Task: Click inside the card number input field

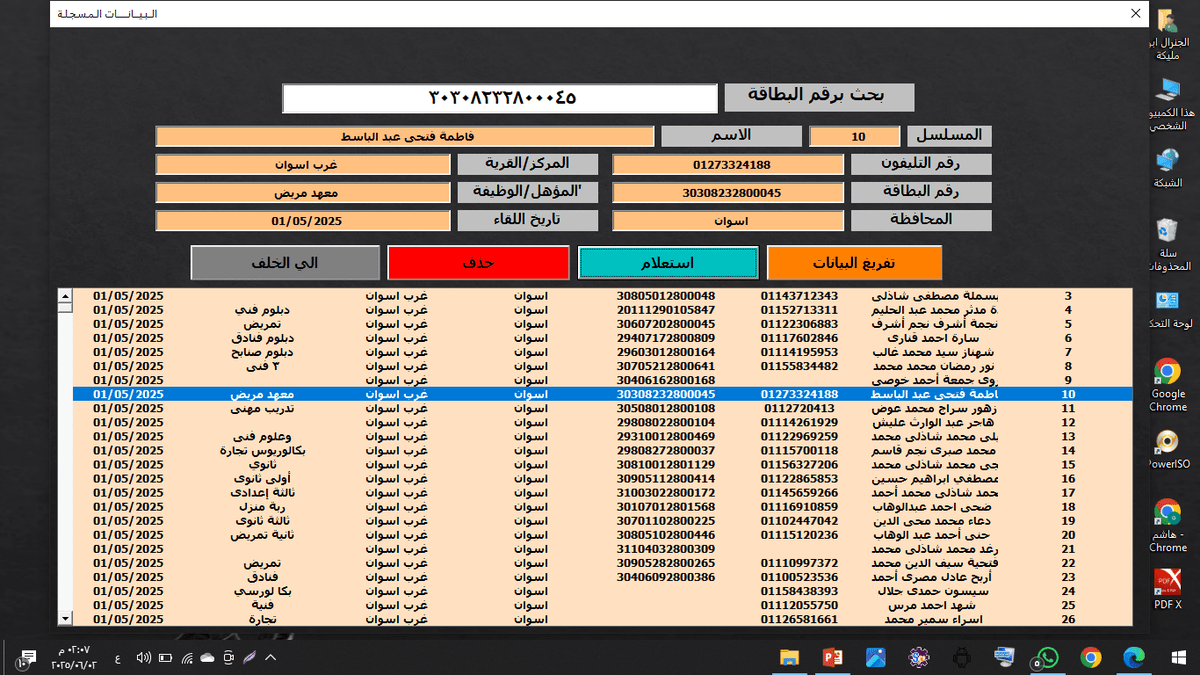Action: click(x=500, y=97)
